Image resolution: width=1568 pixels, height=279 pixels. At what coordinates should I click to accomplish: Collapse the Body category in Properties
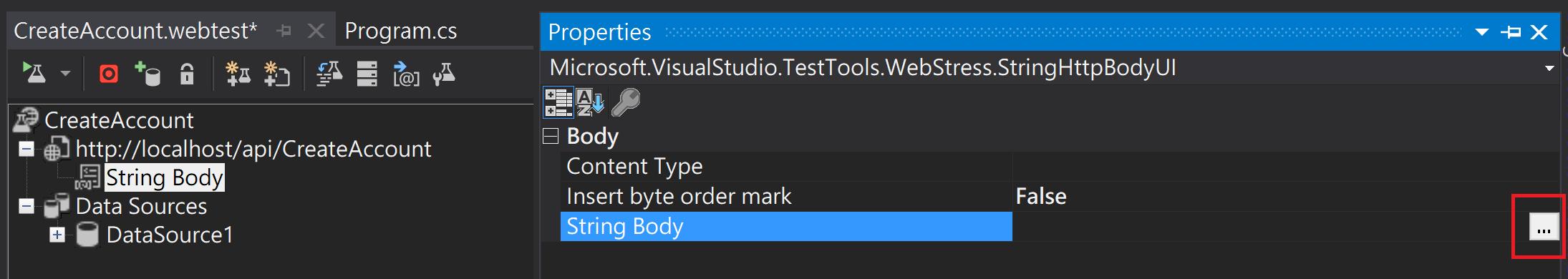point(551,136)
